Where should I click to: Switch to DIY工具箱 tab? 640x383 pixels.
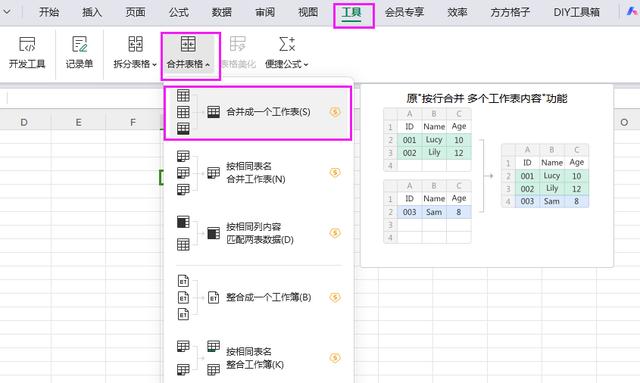tap(576, 13)
